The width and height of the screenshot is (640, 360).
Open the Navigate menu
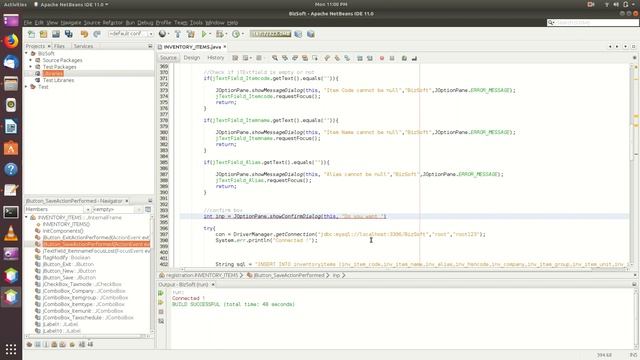point(71,22)
